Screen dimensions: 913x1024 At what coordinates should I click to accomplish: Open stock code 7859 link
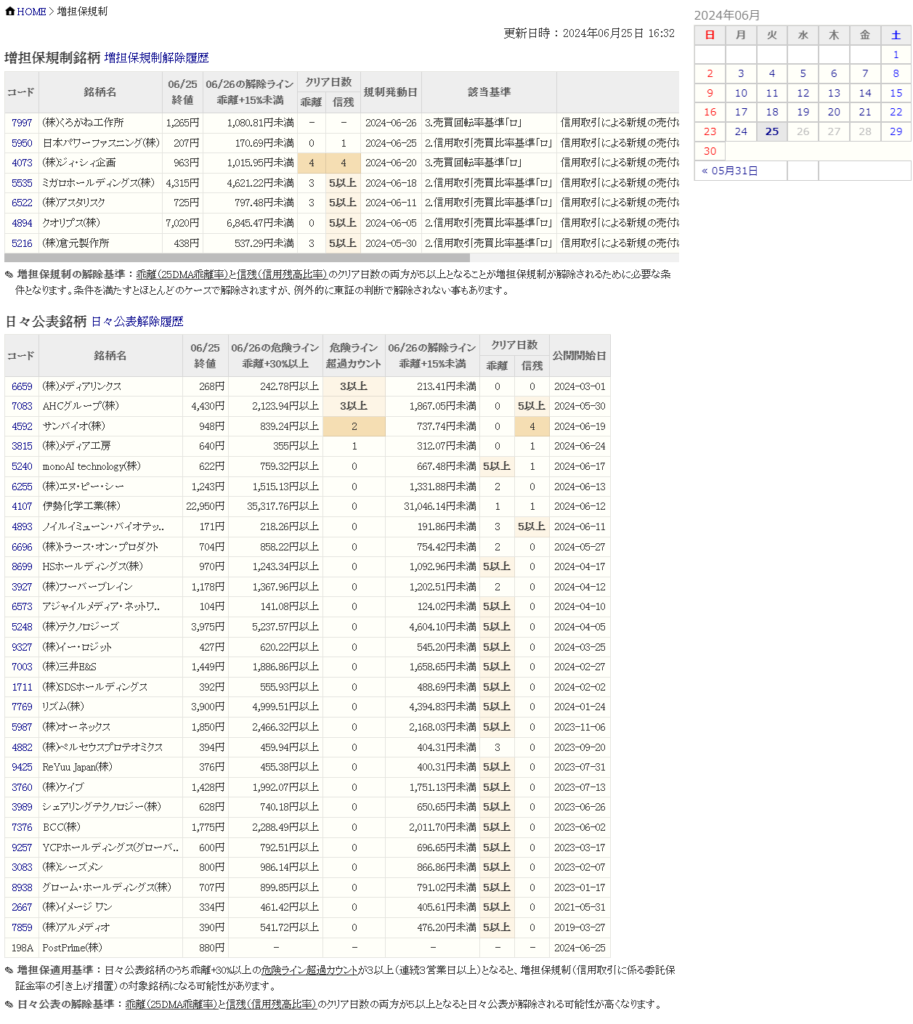click(x=22, y=927)
